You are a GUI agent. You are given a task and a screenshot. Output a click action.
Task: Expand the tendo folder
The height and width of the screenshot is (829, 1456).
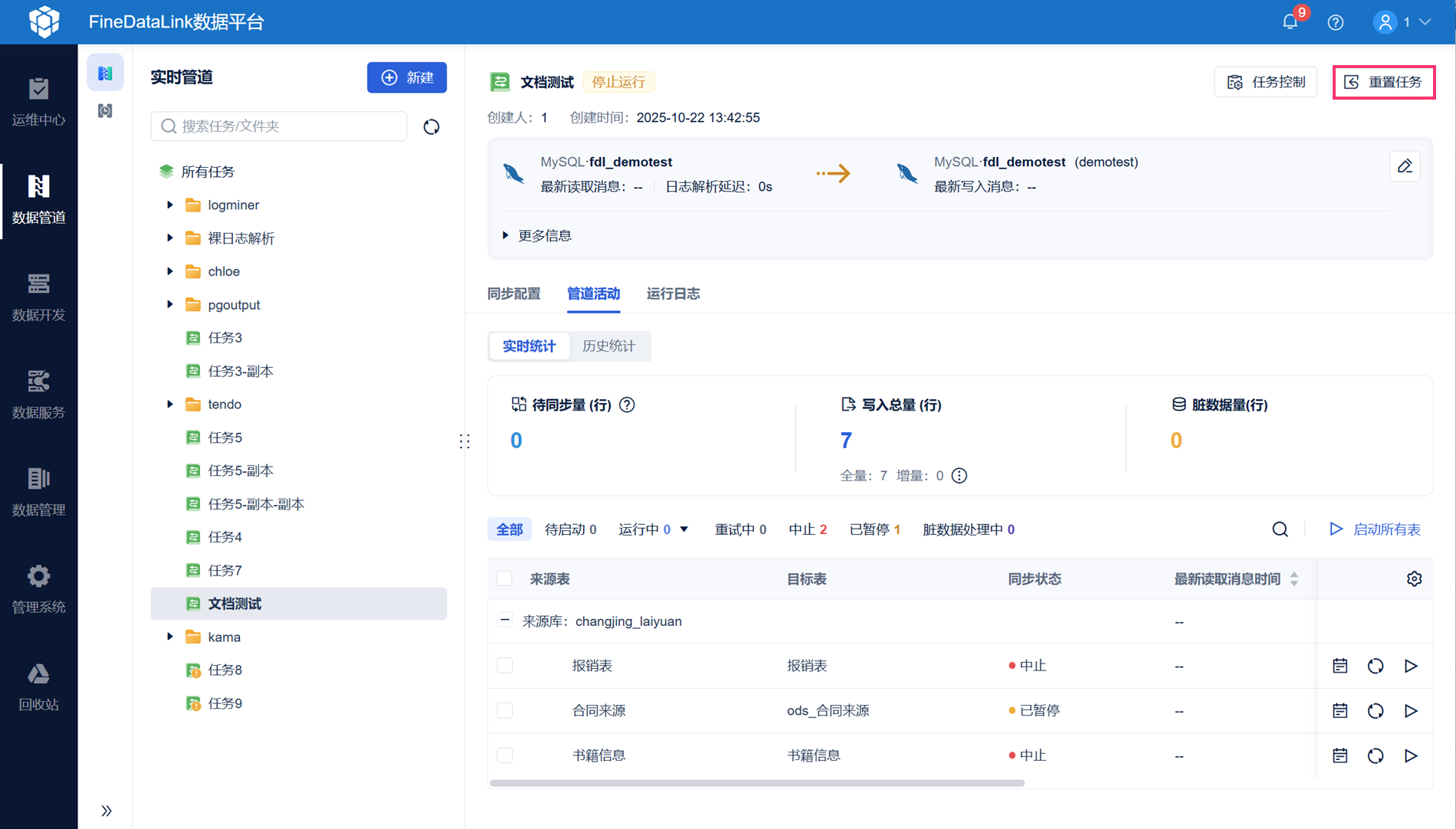tap(170, 404)
